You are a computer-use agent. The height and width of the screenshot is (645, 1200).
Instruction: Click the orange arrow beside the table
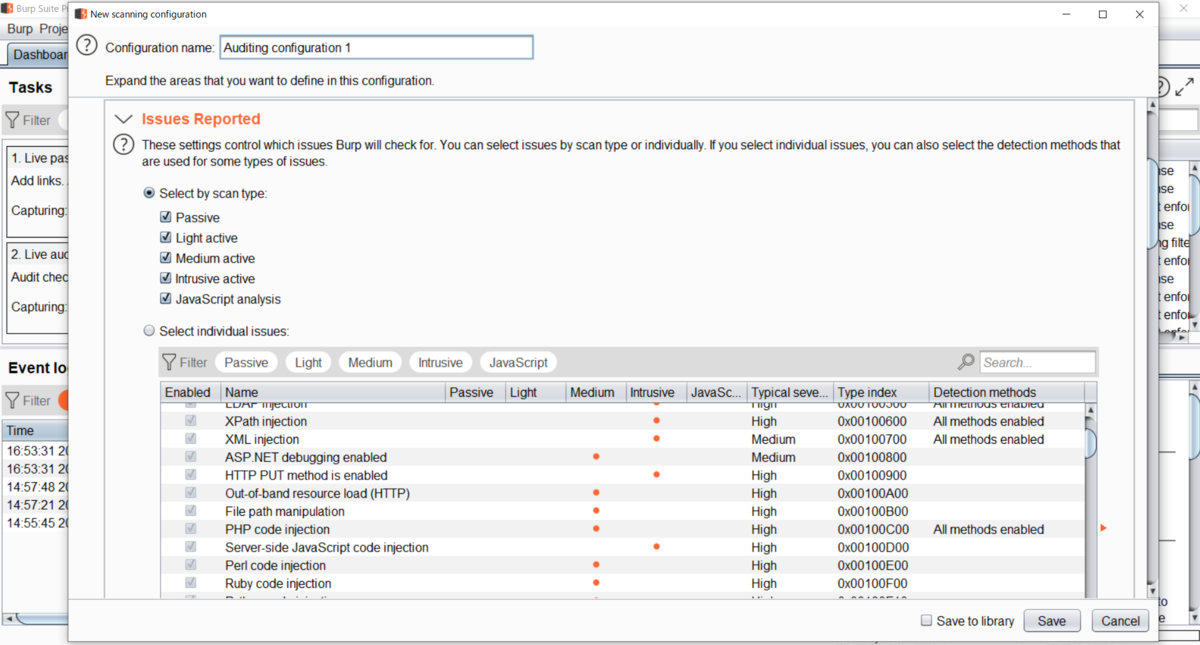point(1103,528)
